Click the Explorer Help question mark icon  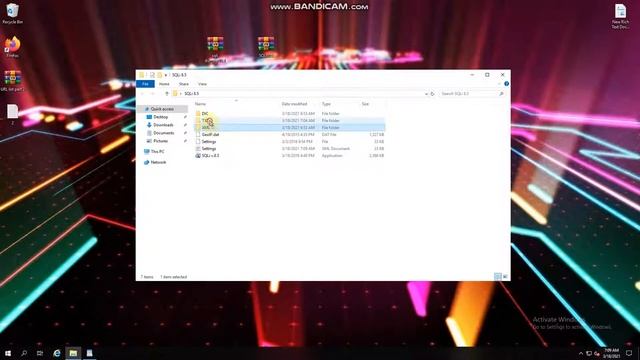[506, 84]
